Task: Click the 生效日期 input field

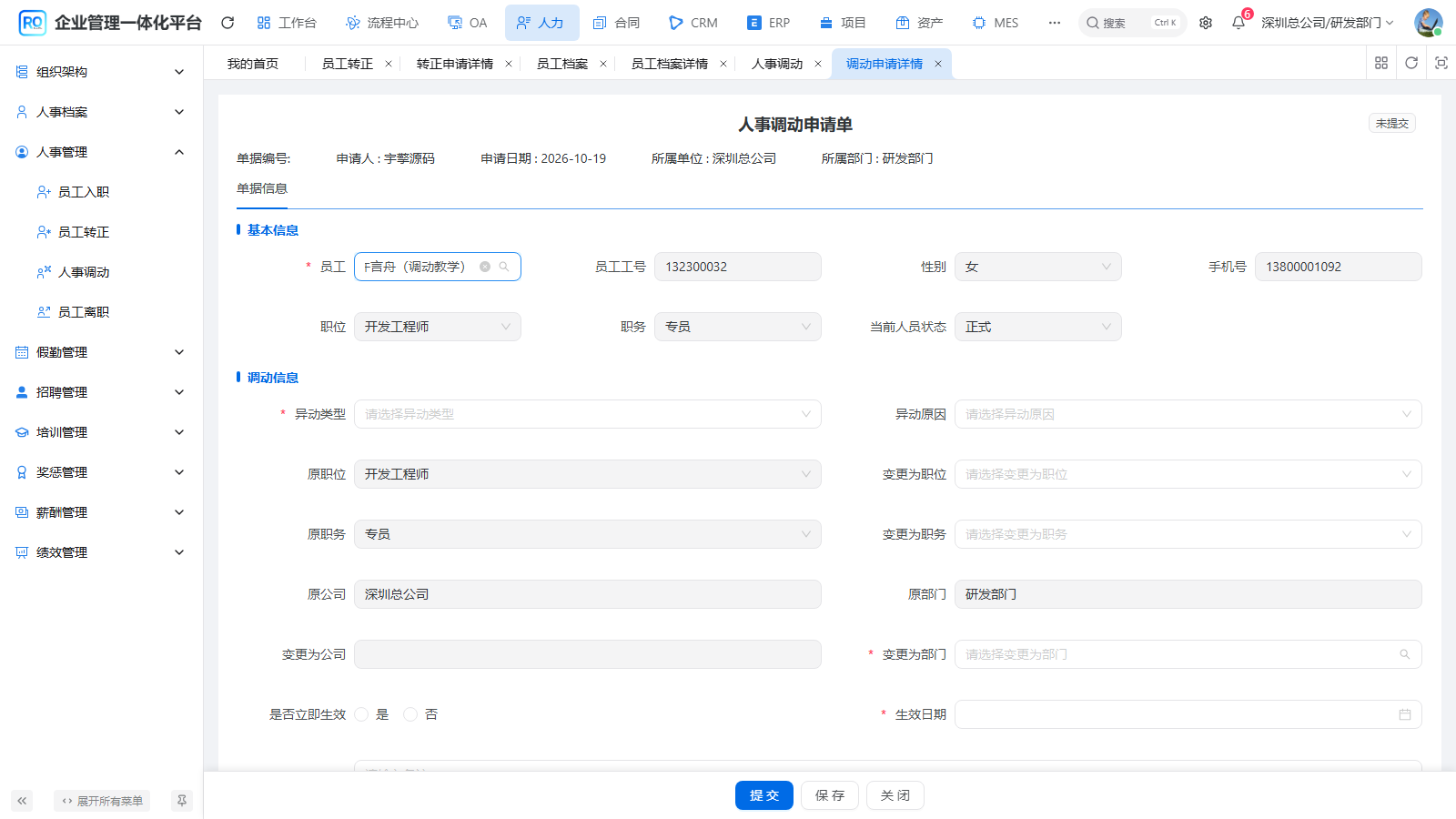Action: [x=1188, y=714]
